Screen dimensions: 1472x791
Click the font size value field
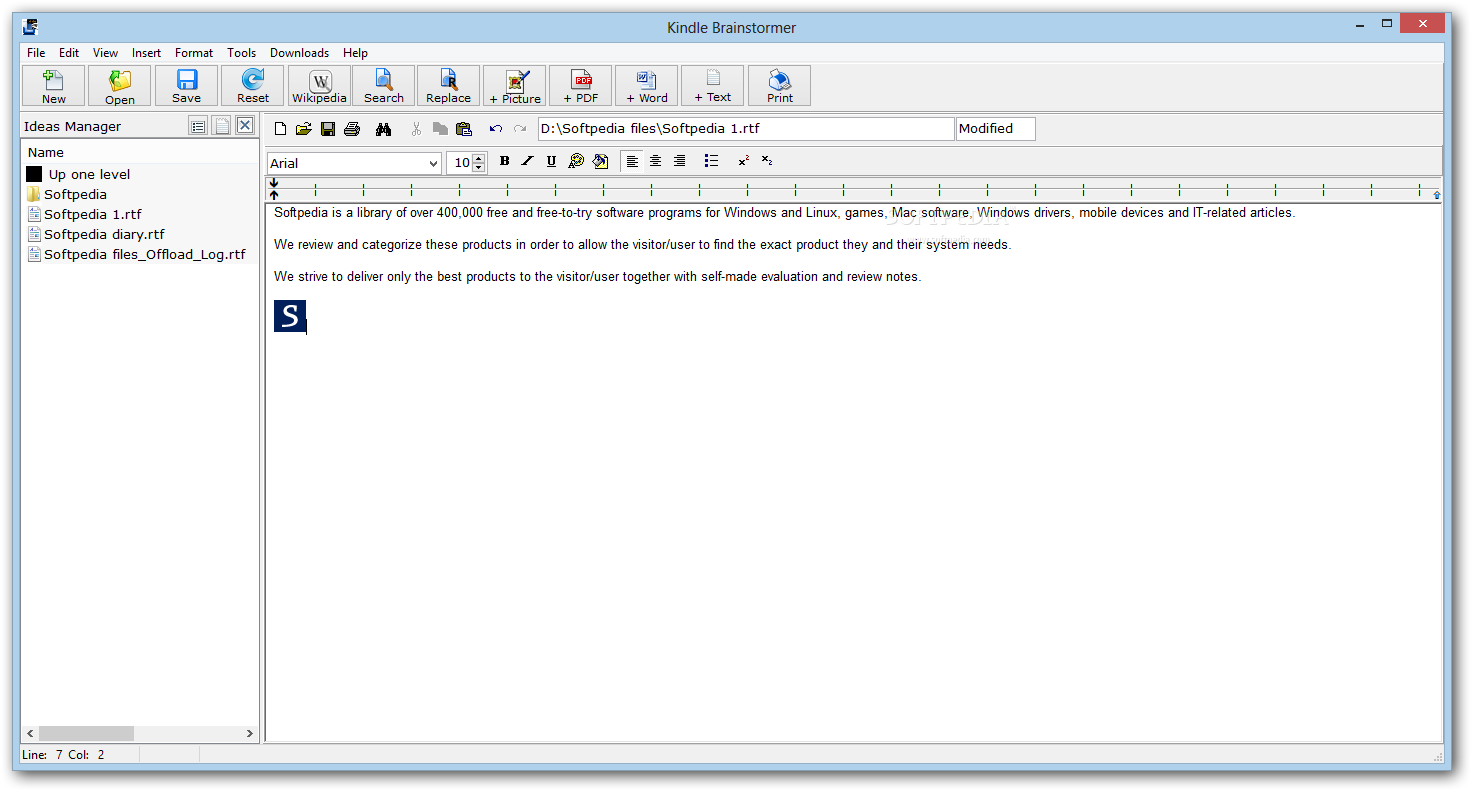click(460, 163)
